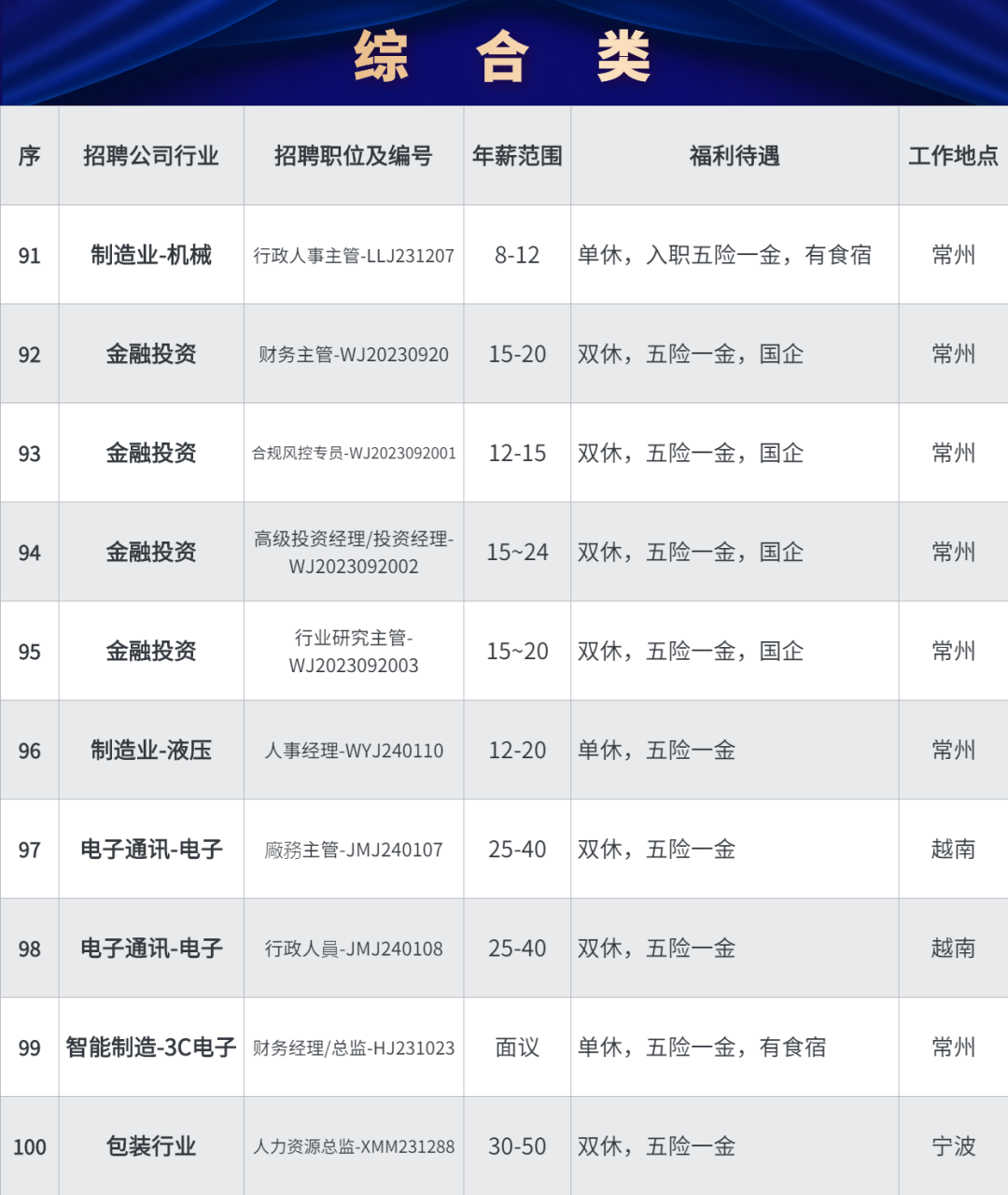The image size is (1008, 1195).
Task: Select the 招聘公司行业 column header
Action: pyautogui.click(x=151, y=156)
